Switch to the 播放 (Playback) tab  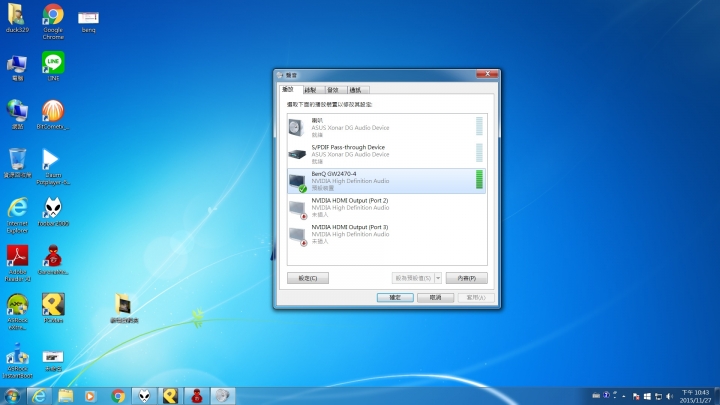[290, 90]
